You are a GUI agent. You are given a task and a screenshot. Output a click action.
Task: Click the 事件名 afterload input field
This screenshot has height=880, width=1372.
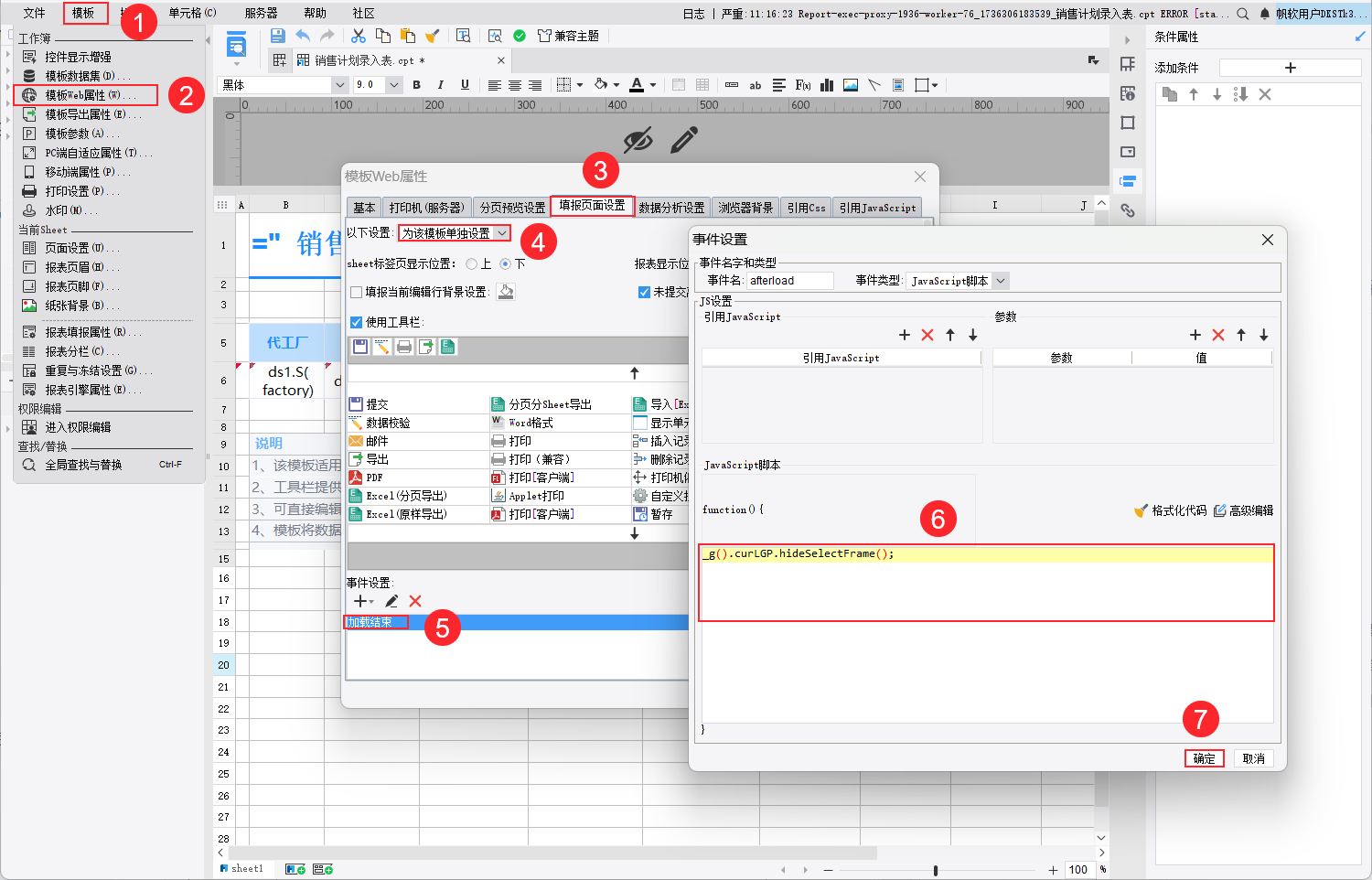[790, 281]
